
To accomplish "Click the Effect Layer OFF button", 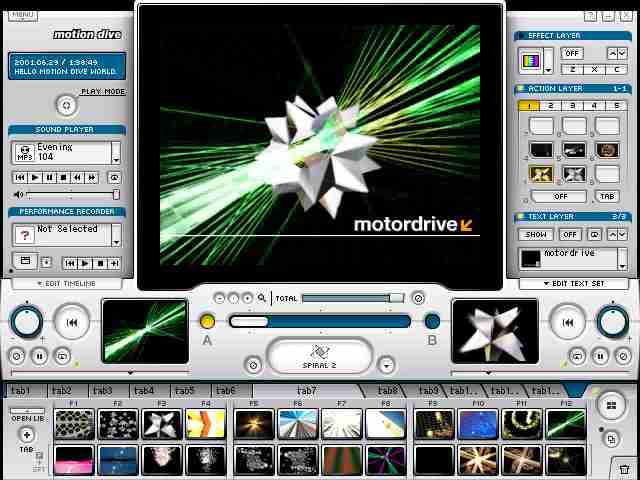I will [572, 53].
